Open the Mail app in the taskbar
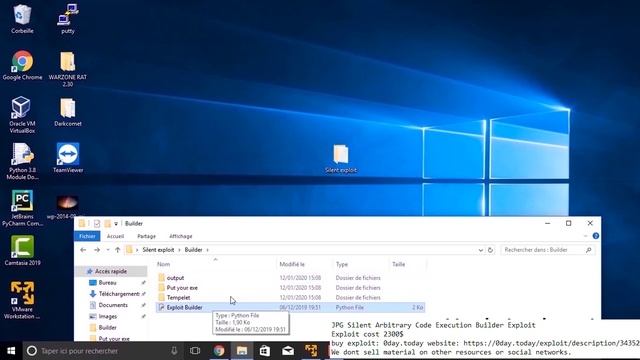The image size is (640, 360). click(288, 351)
